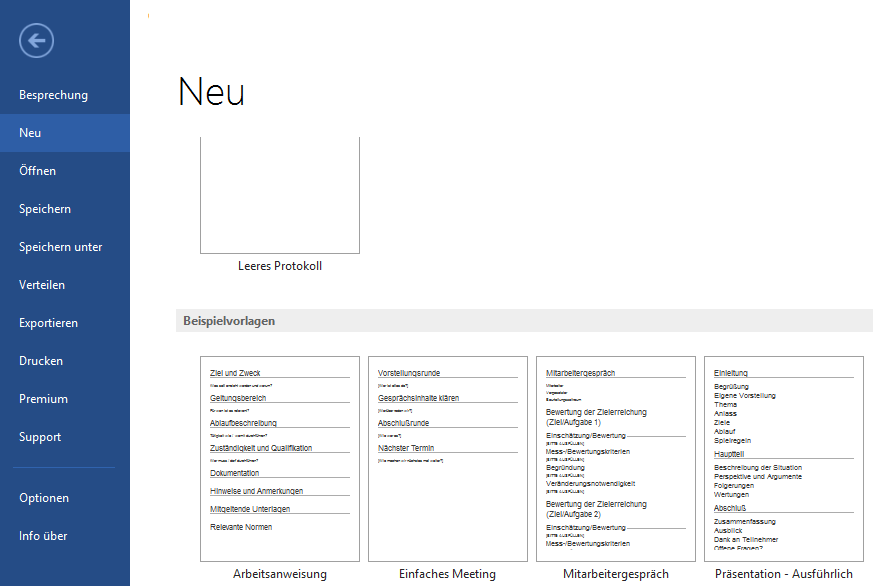Click the Beispielvorlagen section header
The width and height of the screenshot is (880, 586).
[x=229, y=321]
